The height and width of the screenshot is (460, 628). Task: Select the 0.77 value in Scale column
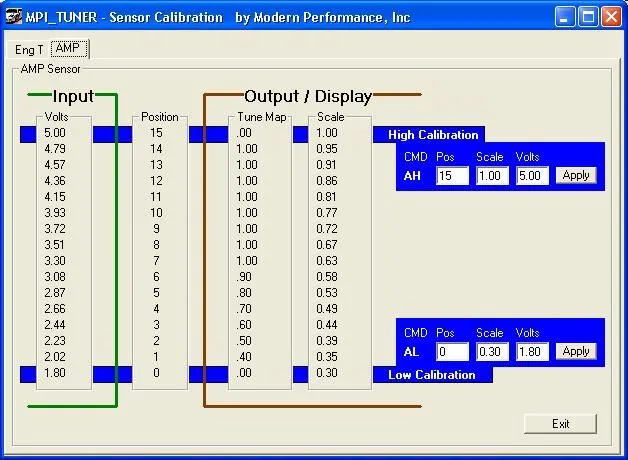327,213
